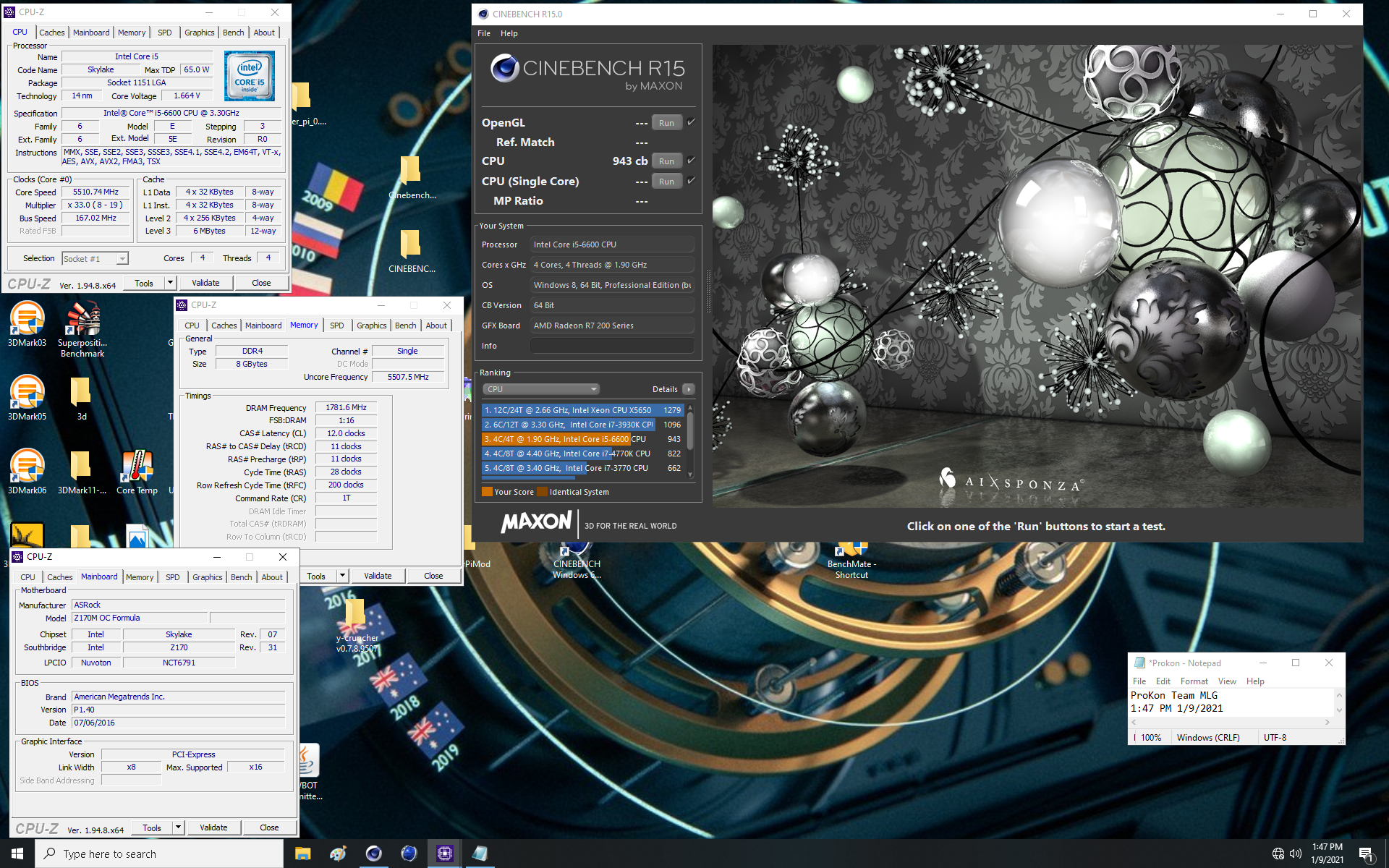Click the Cinebench icon in the taskbar
The image size is (1389, 868).
(373, 854)
